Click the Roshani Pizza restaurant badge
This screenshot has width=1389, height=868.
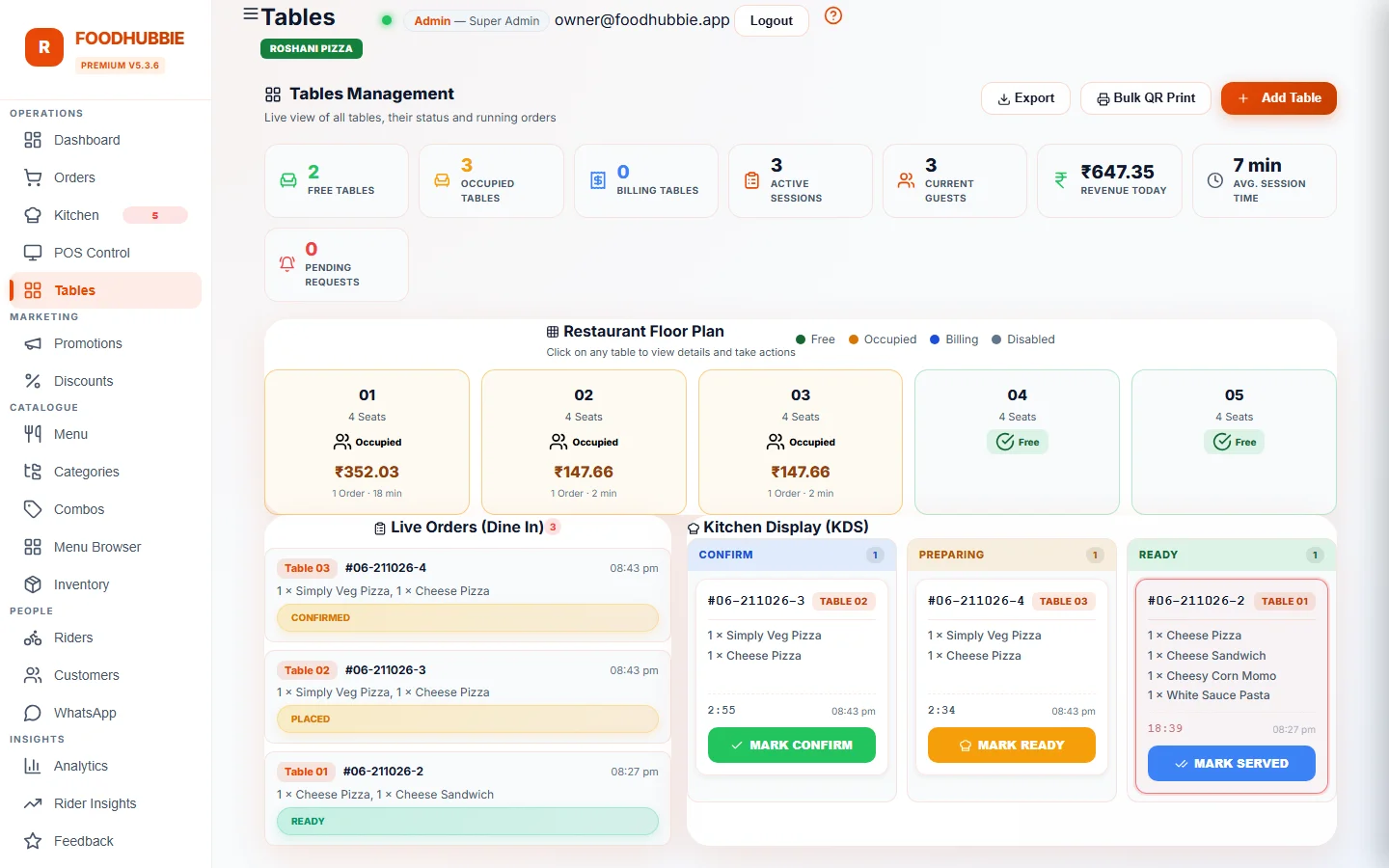(x=311, y=48)
